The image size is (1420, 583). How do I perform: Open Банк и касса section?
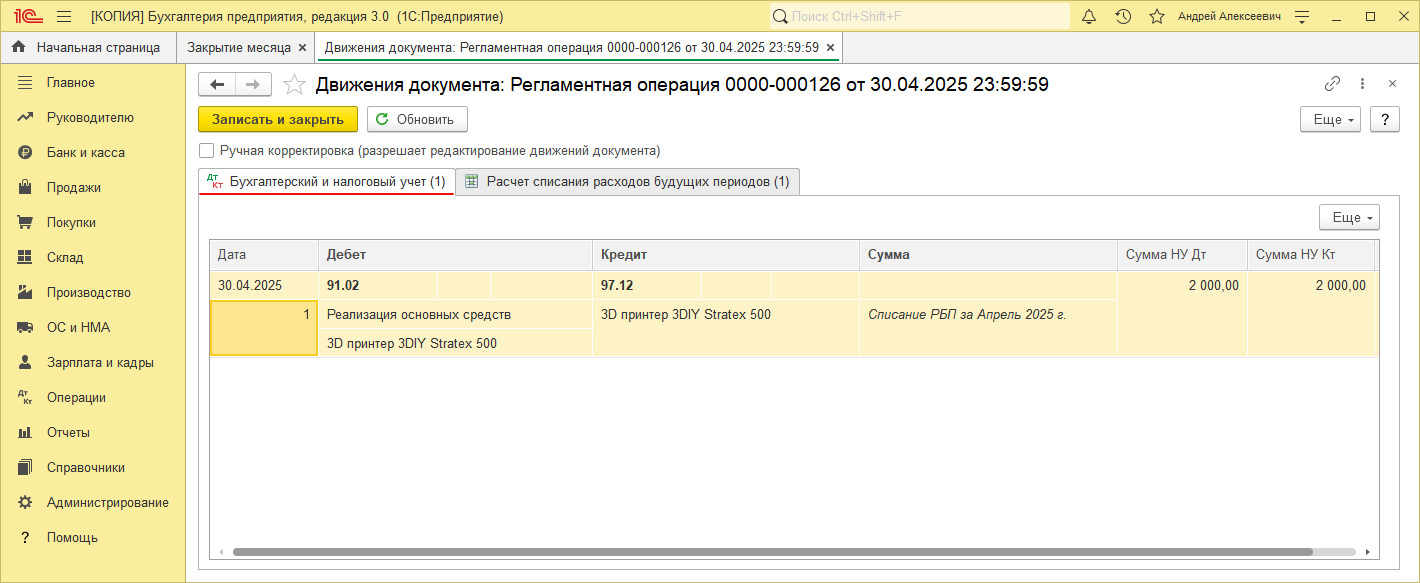pyautogui.click(x=92, y=152)
